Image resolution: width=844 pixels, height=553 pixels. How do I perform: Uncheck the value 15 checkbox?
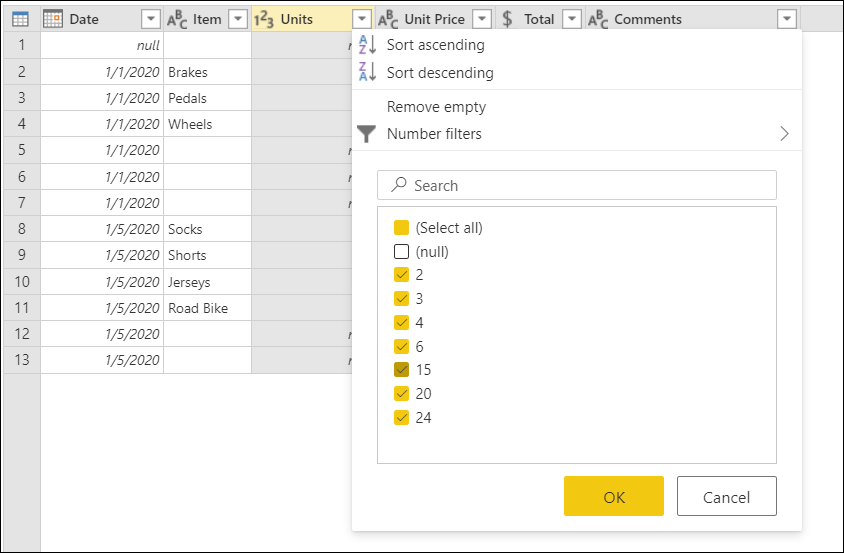[402, 369]
